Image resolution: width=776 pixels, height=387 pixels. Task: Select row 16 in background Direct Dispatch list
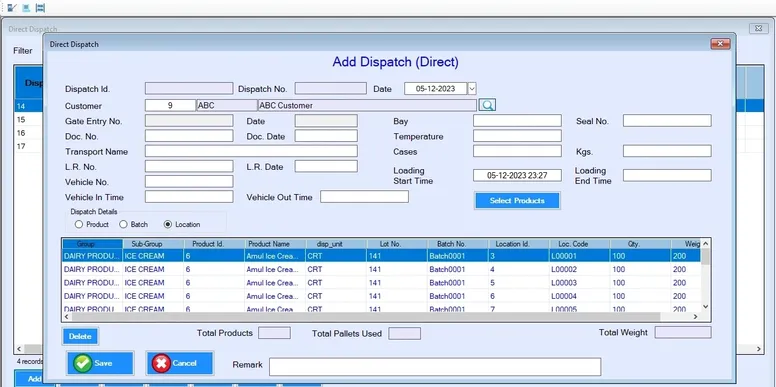pyautogui.click(x=29, y=133)
